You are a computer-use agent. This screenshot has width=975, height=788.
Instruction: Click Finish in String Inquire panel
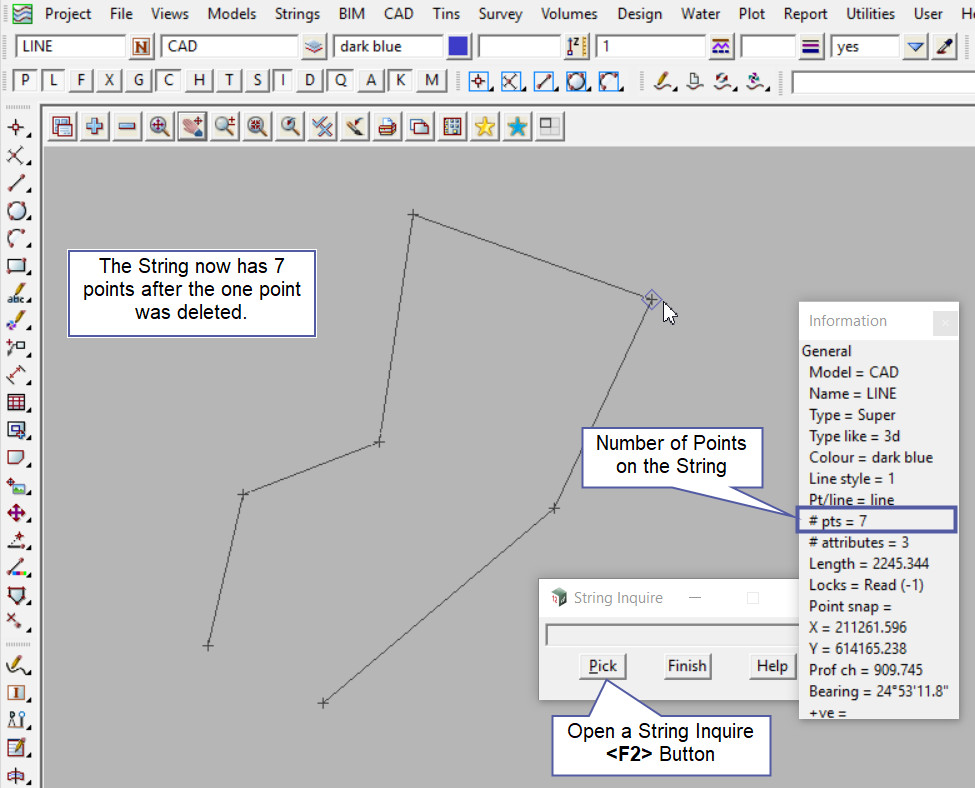[x=686, y=666]
